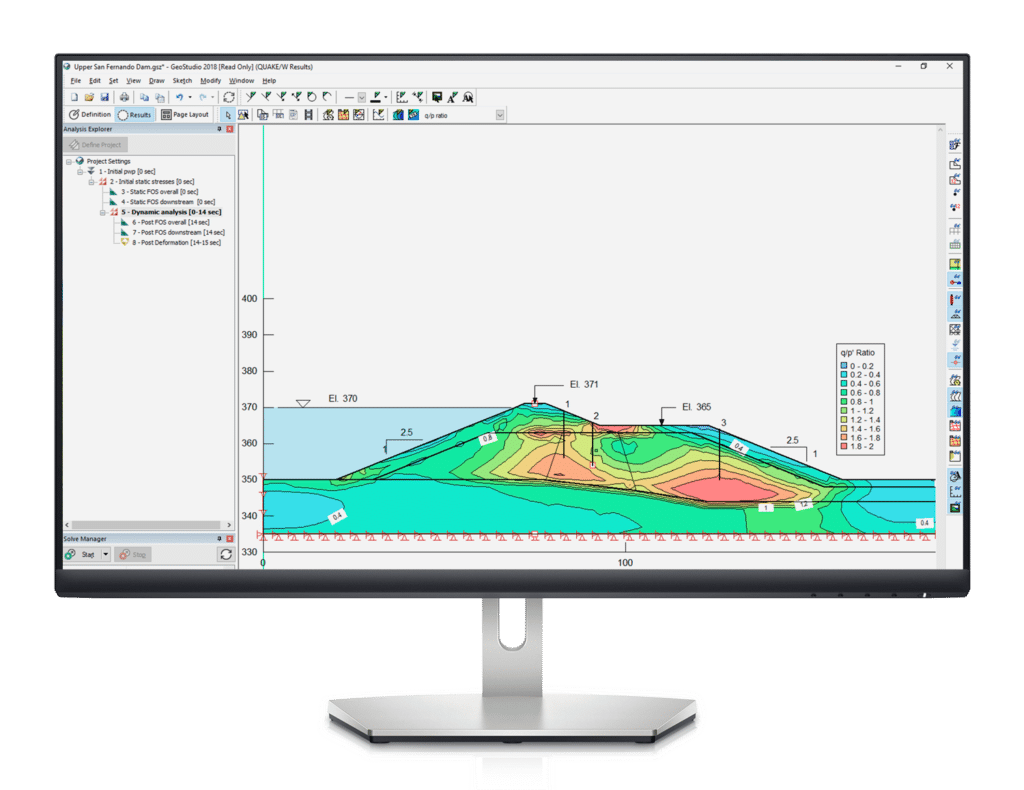The height and width of the screenshot is (790, 1024).
Task: Toggle Page Layout mode
Action: [x=184, y=114]
